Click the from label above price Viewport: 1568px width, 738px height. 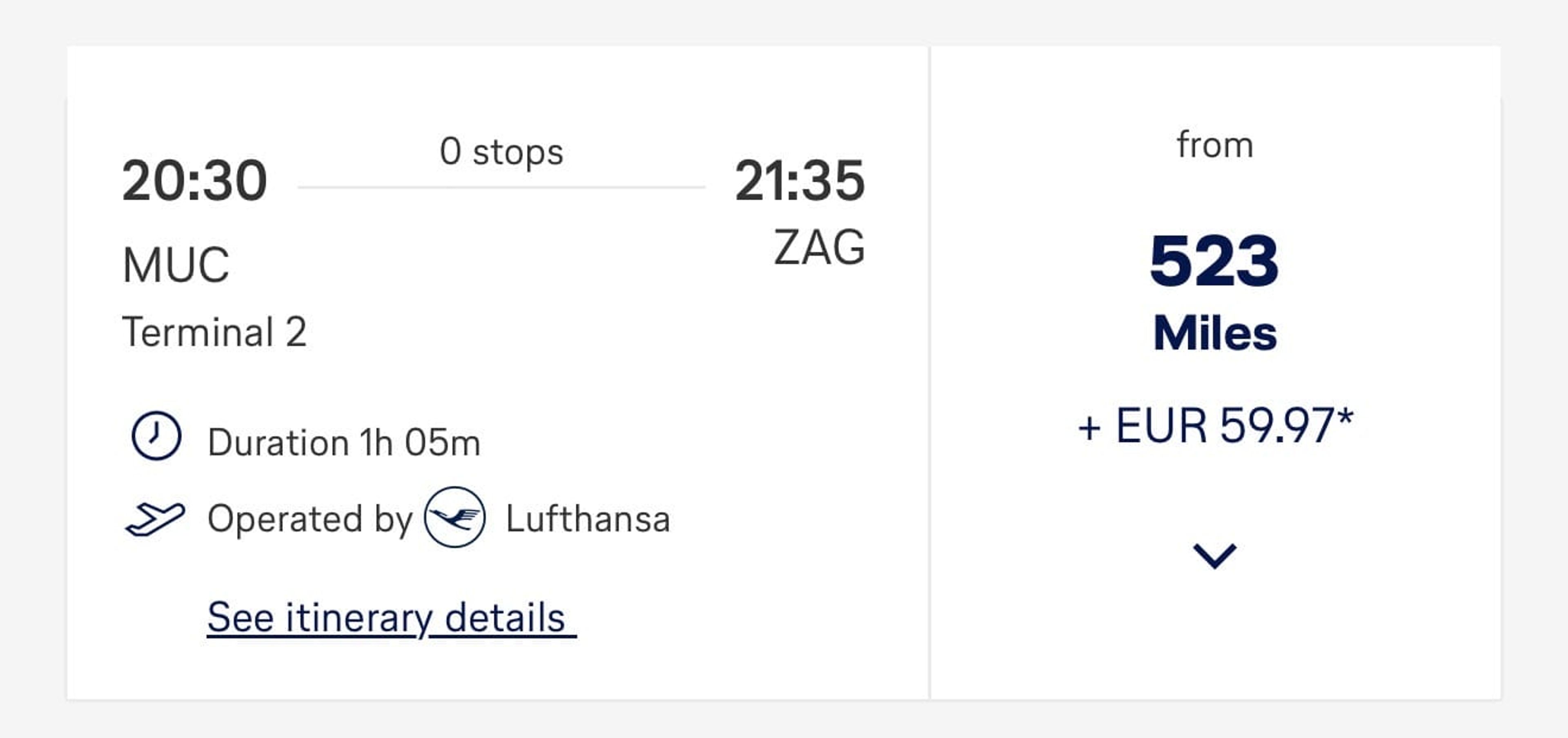(x=1215, y=145)
